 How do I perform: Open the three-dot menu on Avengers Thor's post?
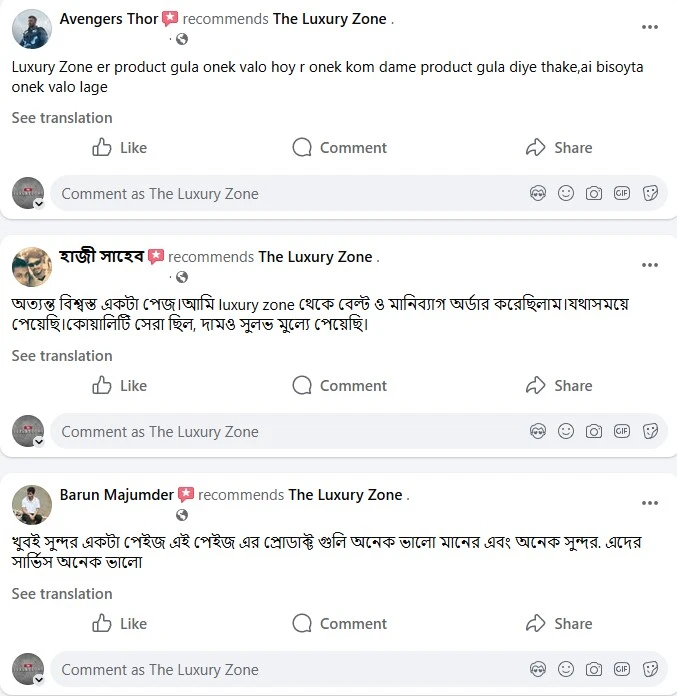tap(650, 27)
